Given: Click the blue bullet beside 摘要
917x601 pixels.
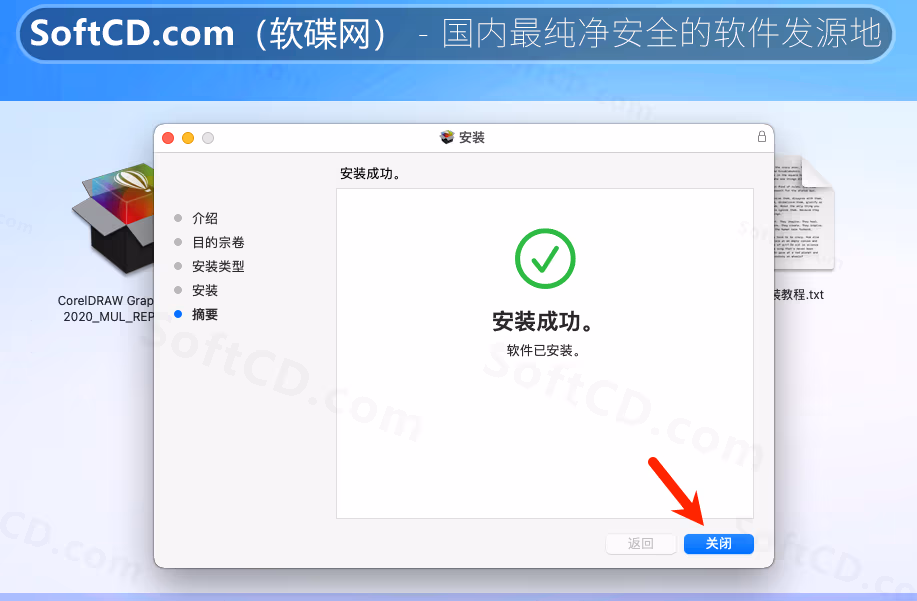Looking at the screenshot, I should 178,314.
